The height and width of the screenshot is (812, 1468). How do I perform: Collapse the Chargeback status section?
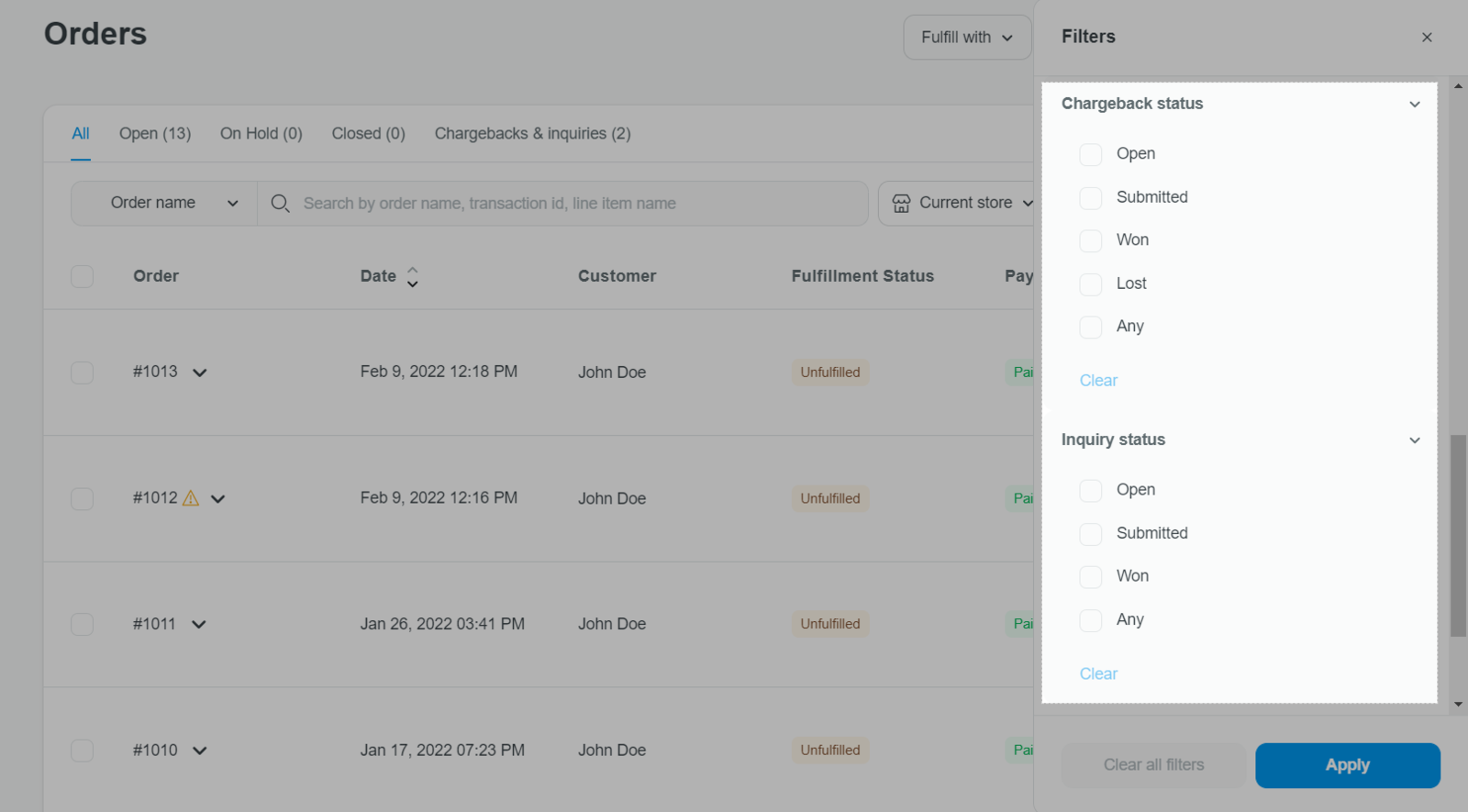1414,105
